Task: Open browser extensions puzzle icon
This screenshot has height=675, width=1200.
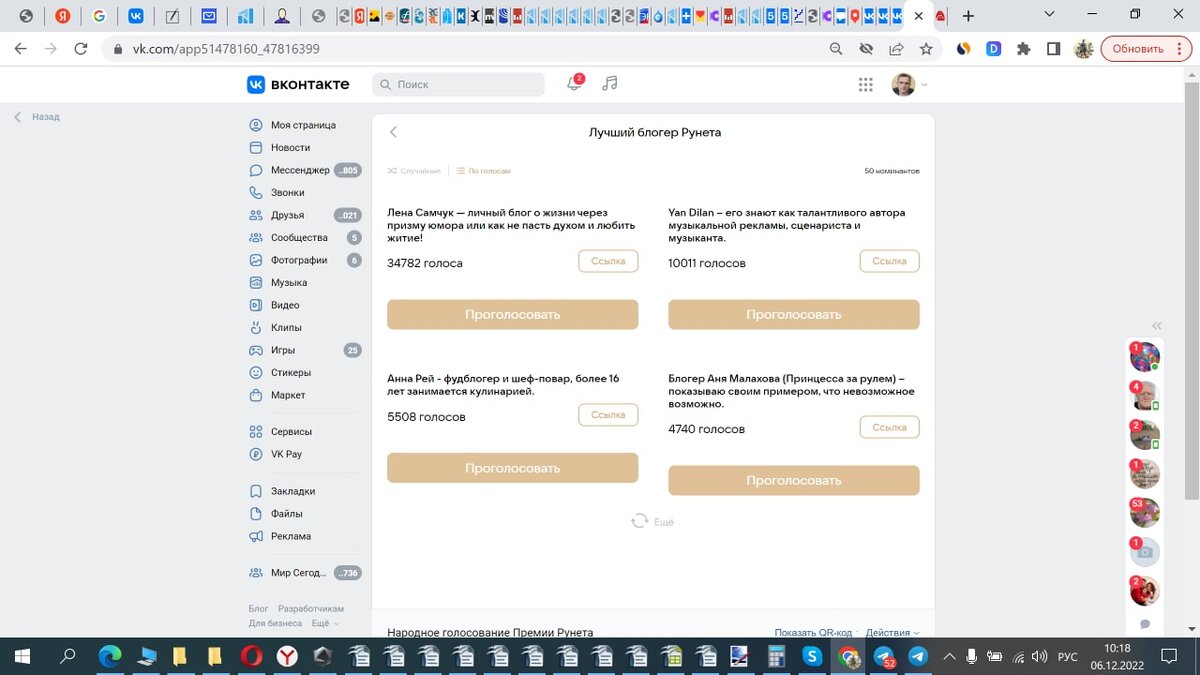Action: pos(1023,48)
